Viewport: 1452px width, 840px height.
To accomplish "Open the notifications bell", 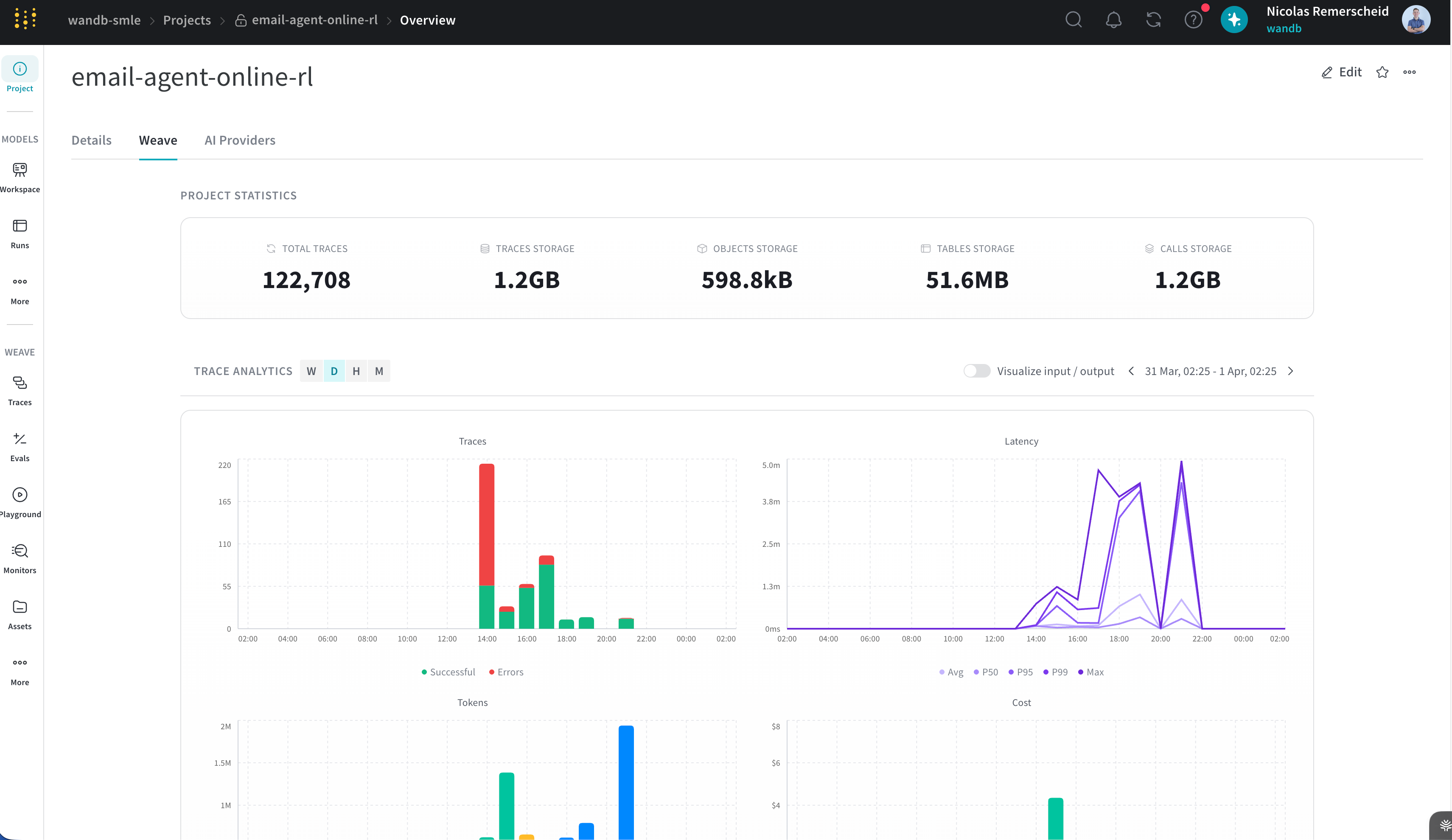I will tap(1113, 20).
